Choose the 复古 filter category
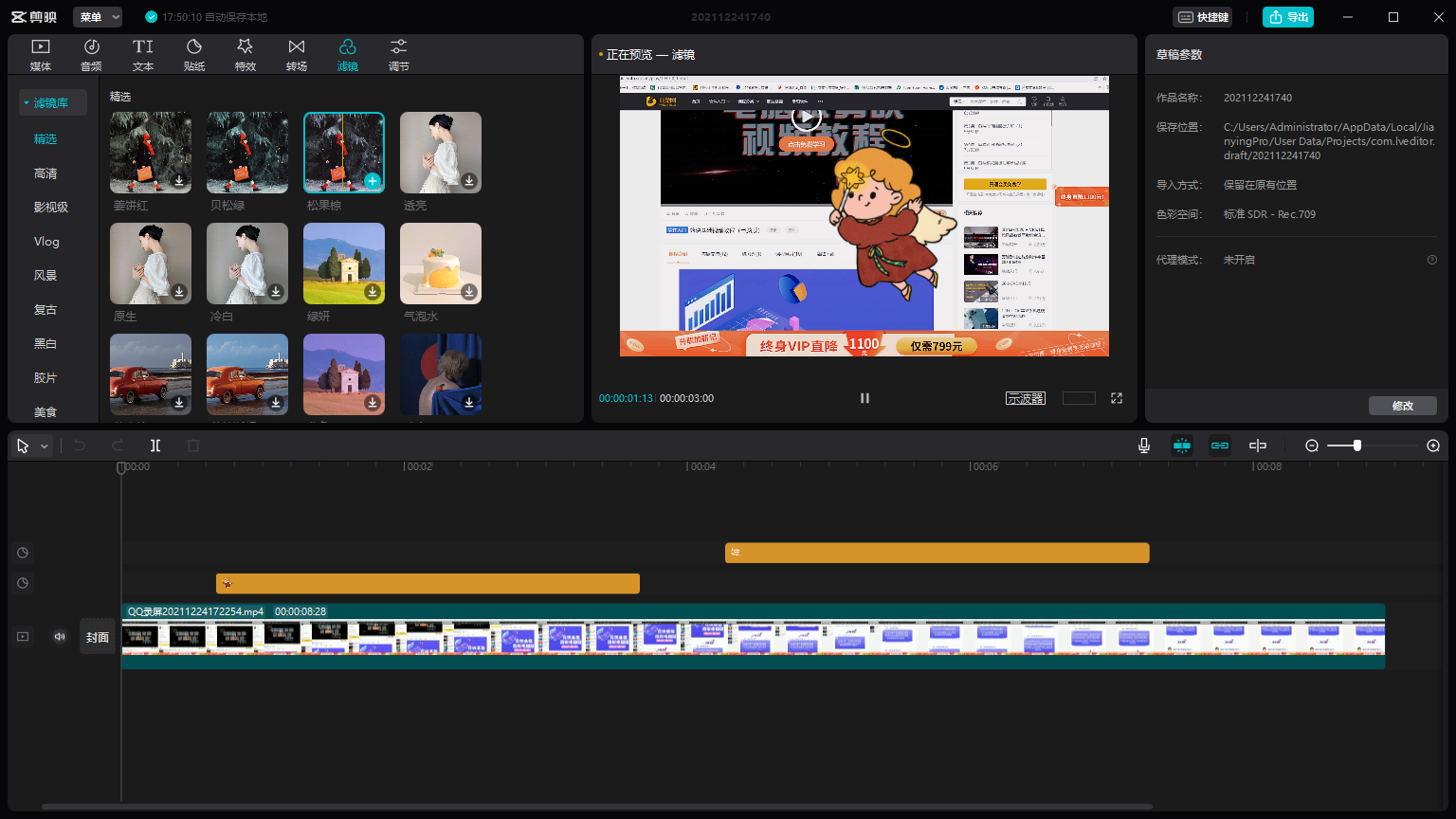Viewport: 1456px width, 819px height. coord(45,309)
